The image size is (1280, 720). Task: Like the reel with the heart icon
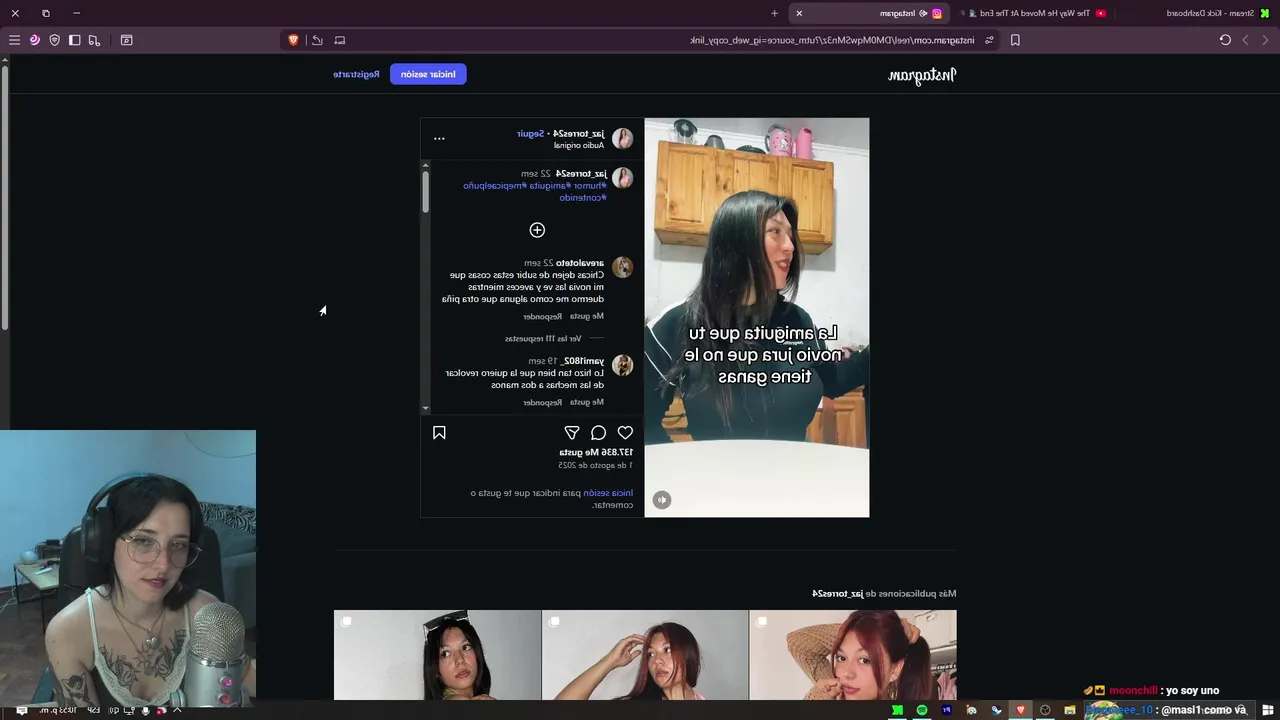(x=625, y=433)
